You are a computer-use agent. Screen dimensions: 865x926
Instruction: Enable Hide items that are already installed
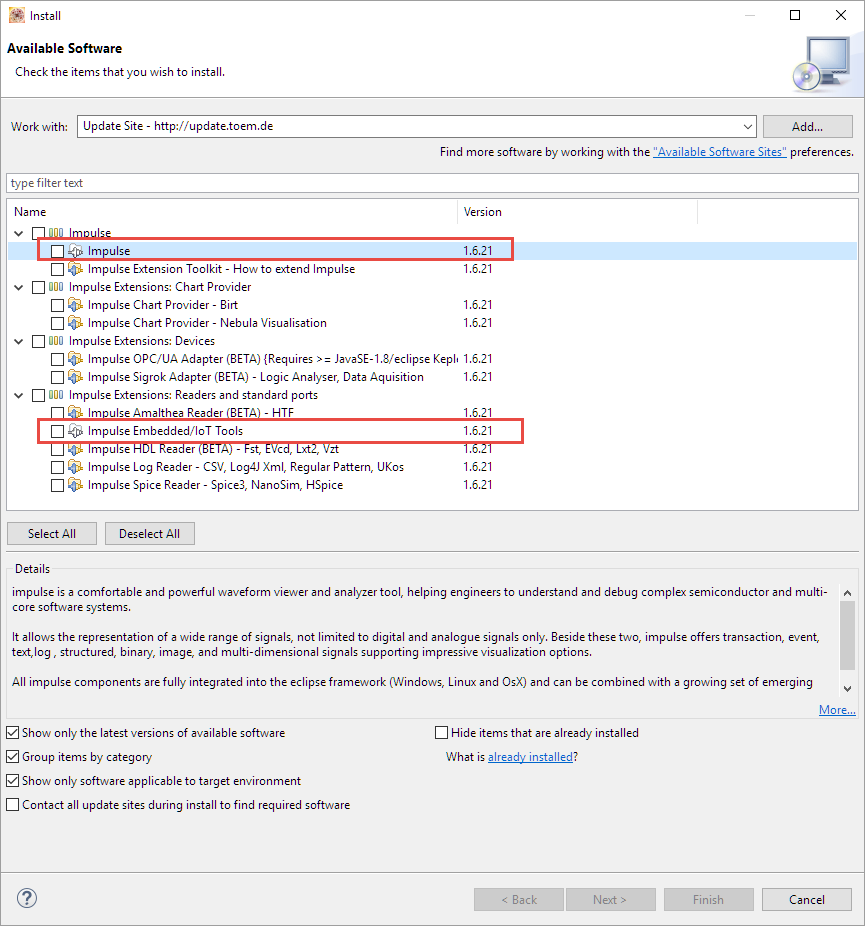click(442, 733)
